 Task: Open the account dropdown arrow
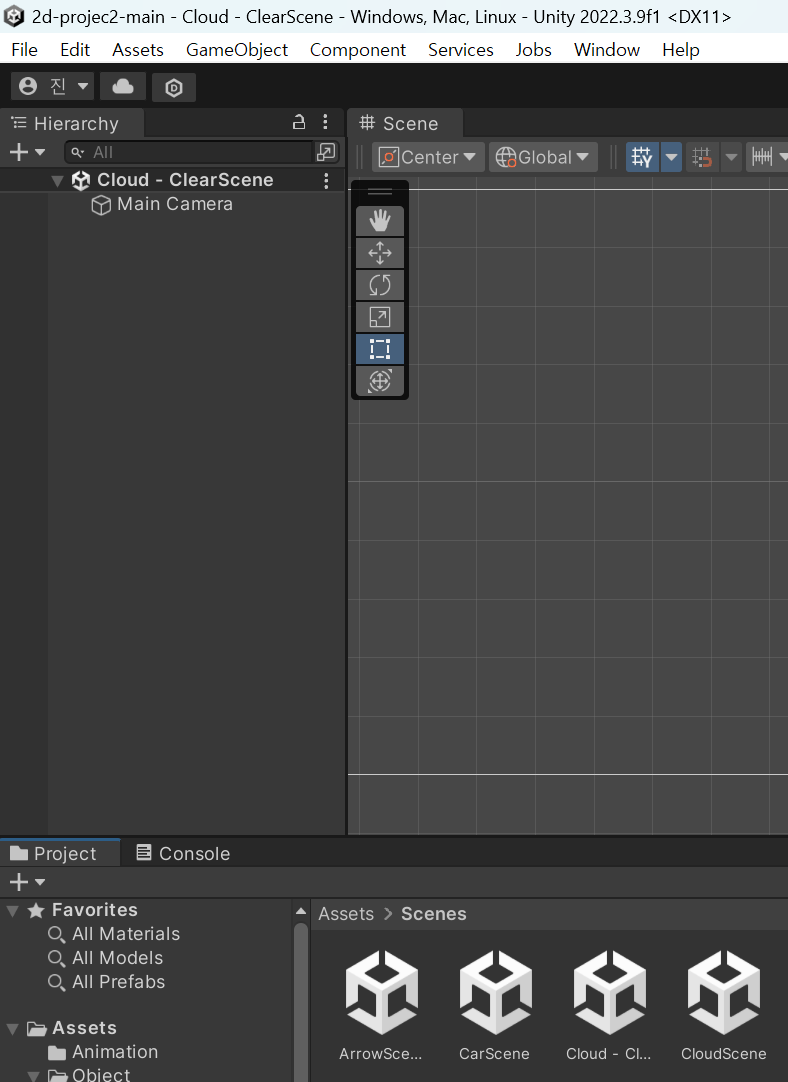pos(83,86)
